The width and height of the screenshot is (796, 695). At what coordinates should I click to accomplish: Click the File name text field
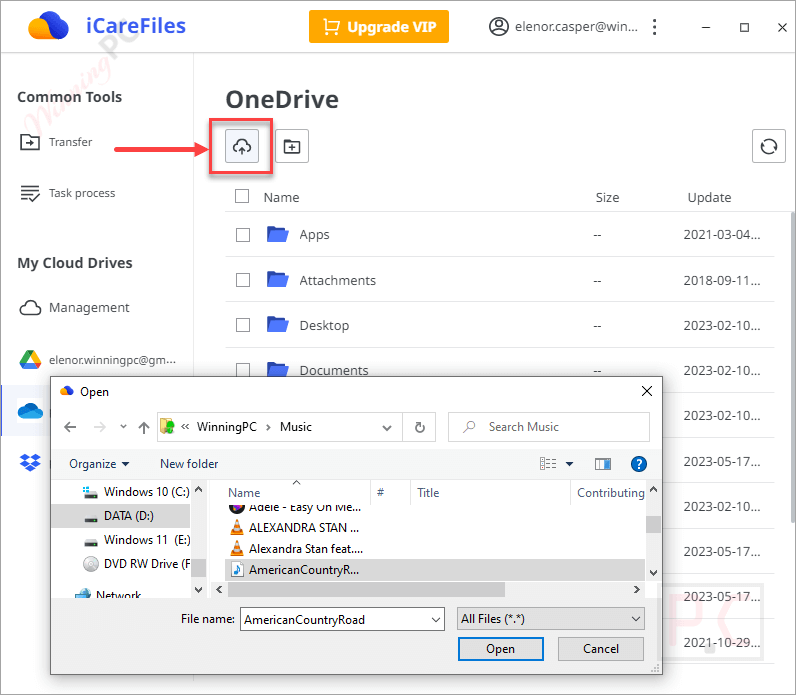(x=334, y=619)
